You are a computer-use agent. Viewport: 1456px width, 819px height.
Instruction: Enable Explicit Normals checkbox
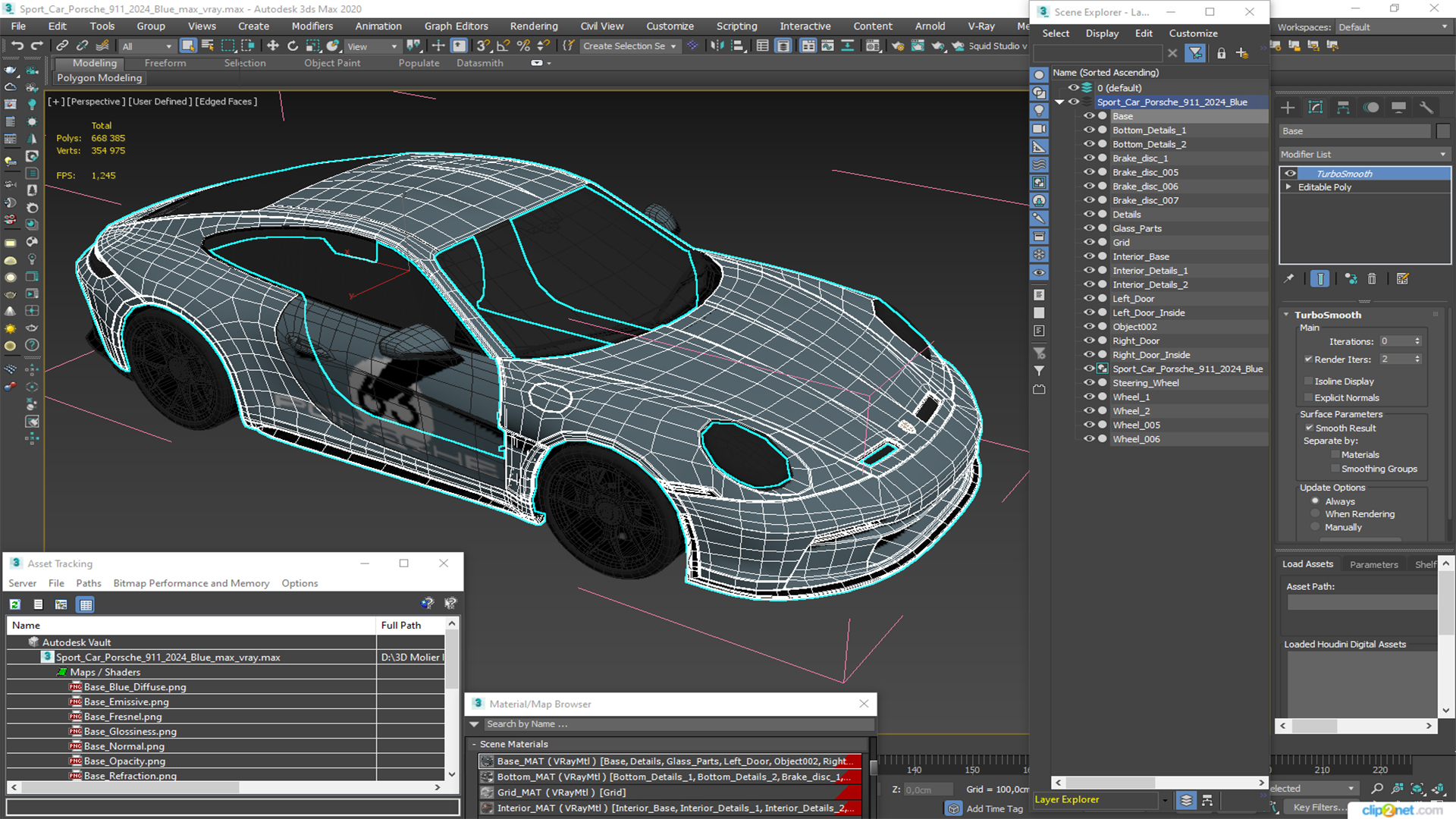click(x=1308, y=398)
